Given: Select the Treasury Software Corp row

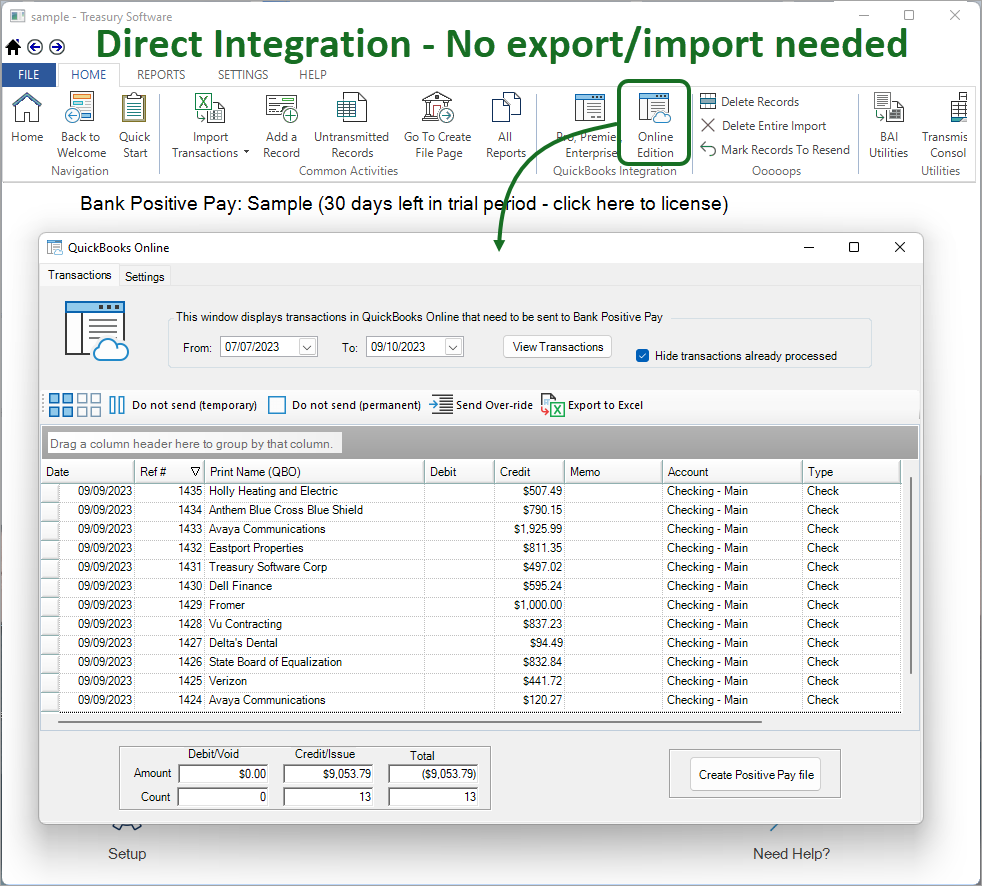Looking at the screenshot, I should 472,567.
